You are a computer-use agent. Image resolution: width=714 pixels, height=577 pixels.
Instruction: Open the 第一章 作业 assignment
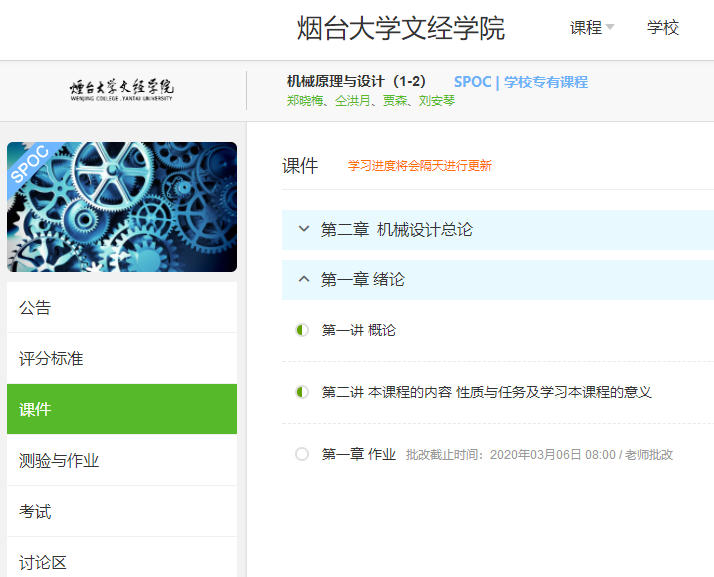(359, 454)
